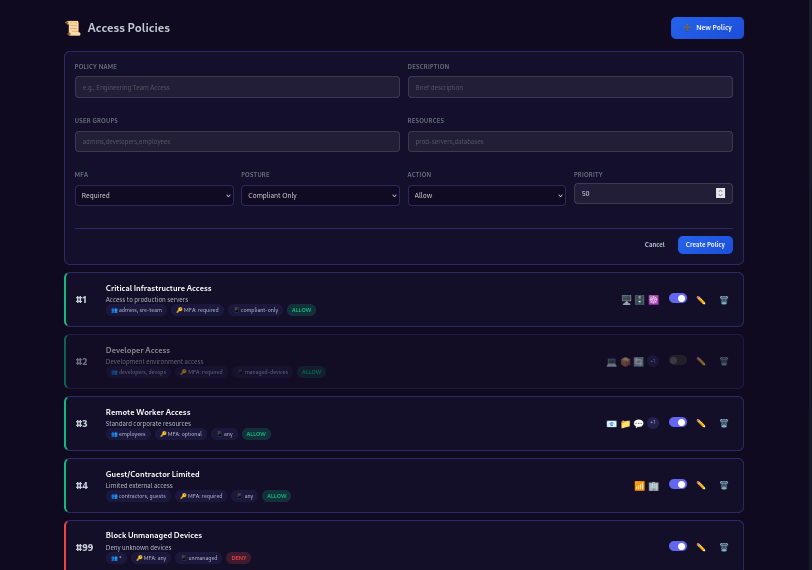
Task: Click the New Policy button
Action: pos(707,28)
